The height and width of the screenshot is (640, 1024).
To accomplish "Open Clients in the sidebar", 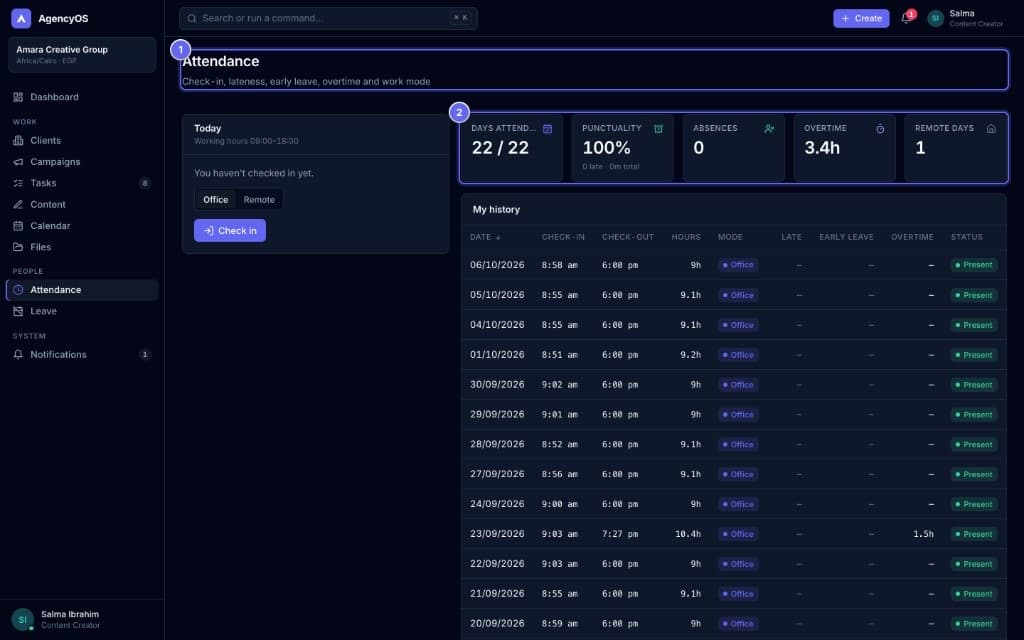I will coord(82,140).
